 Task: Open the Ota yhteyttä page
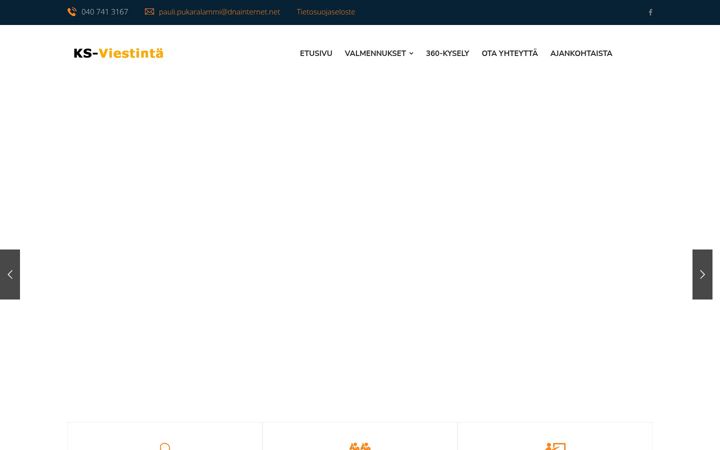[510, 53]
